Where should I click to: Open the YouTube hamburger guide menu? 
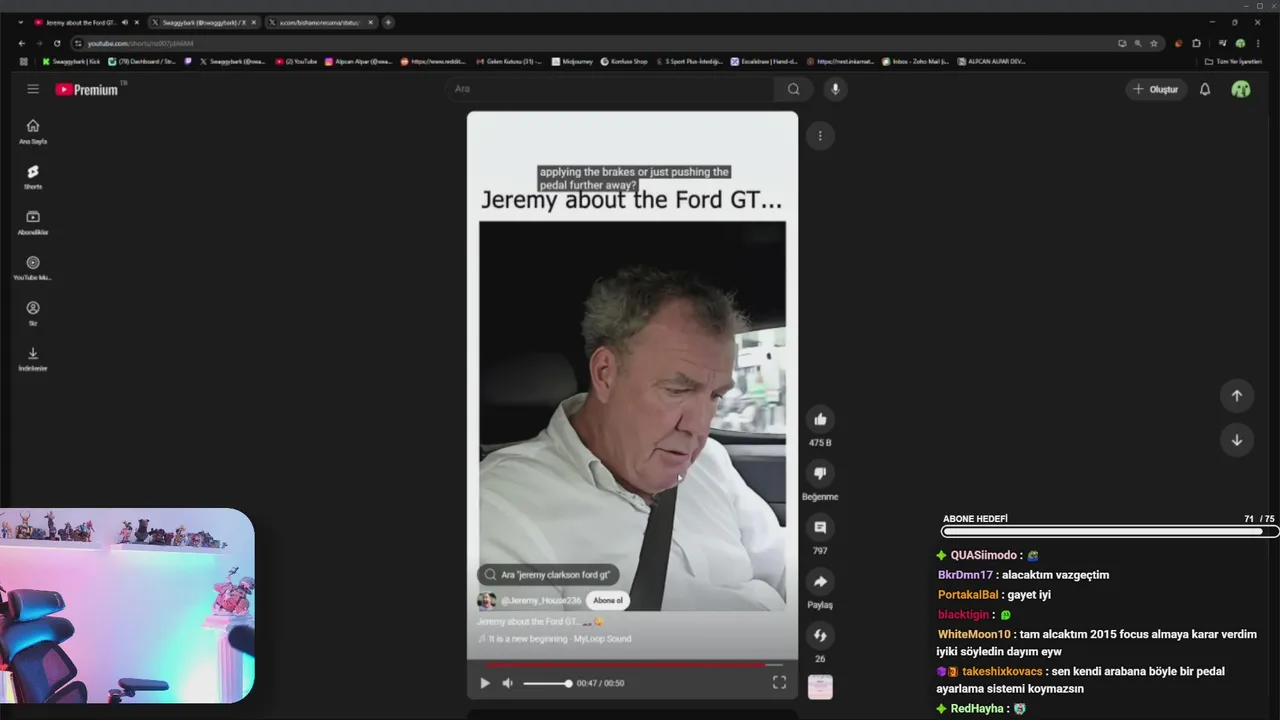(x=33, y=89)
